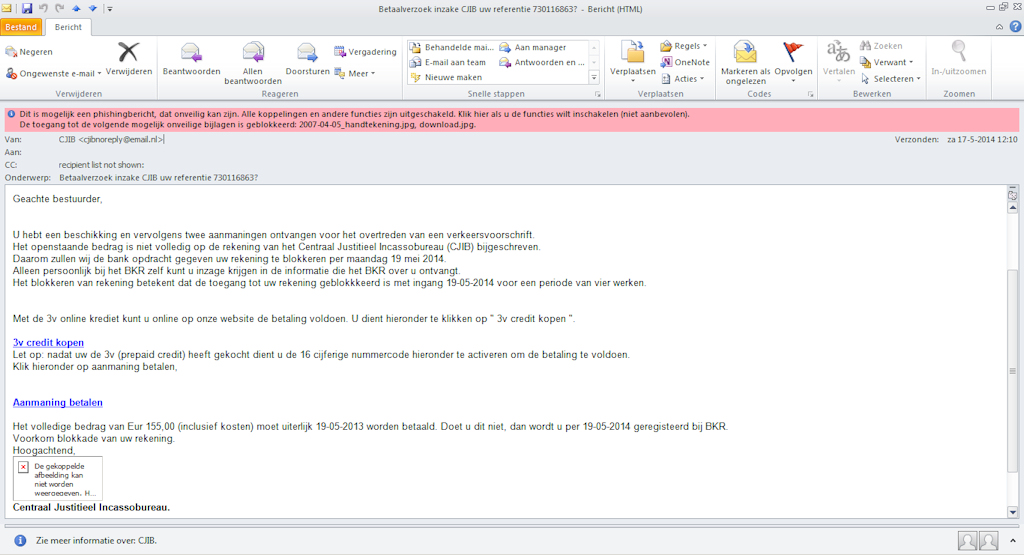Image resolution: width=1024 pixels, height=555 pixels.
Task: Click sent date za 17-5-2014 12:10
Action: [982, 139]
